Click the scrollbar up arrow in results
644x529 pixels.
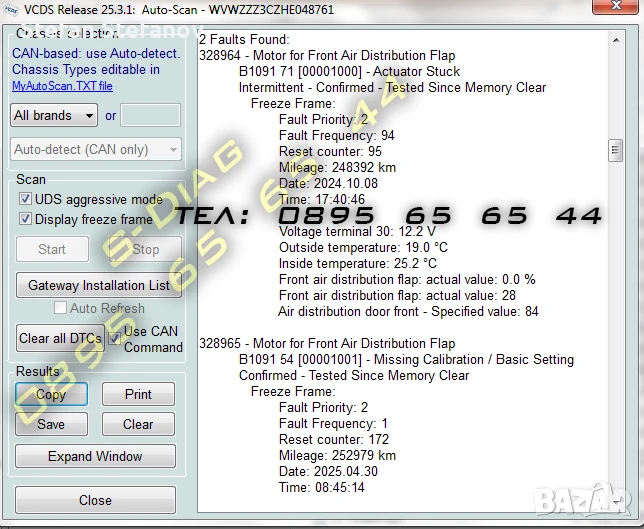(616, 40)
